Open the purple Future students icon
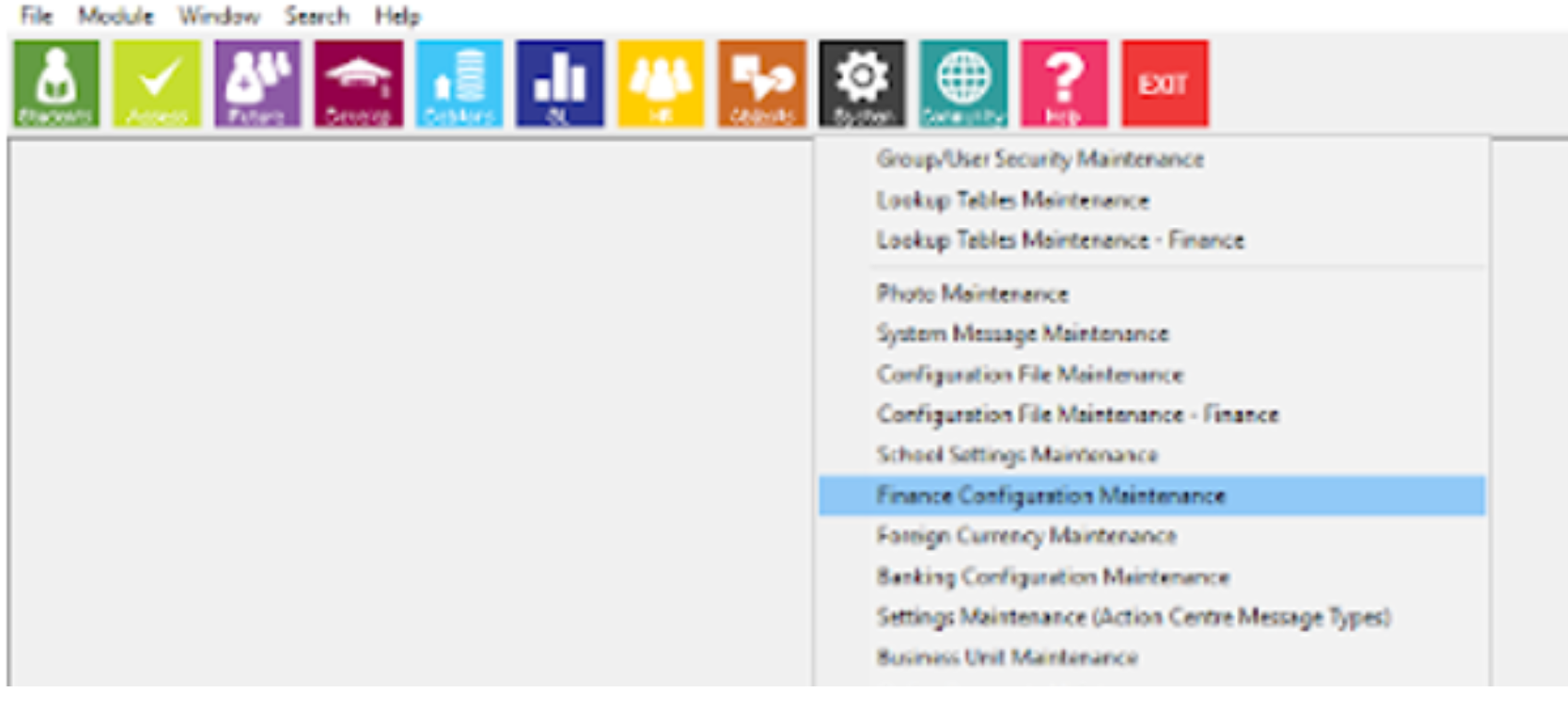The height and width of the screenshot is (703, 1568). point(257,84)
